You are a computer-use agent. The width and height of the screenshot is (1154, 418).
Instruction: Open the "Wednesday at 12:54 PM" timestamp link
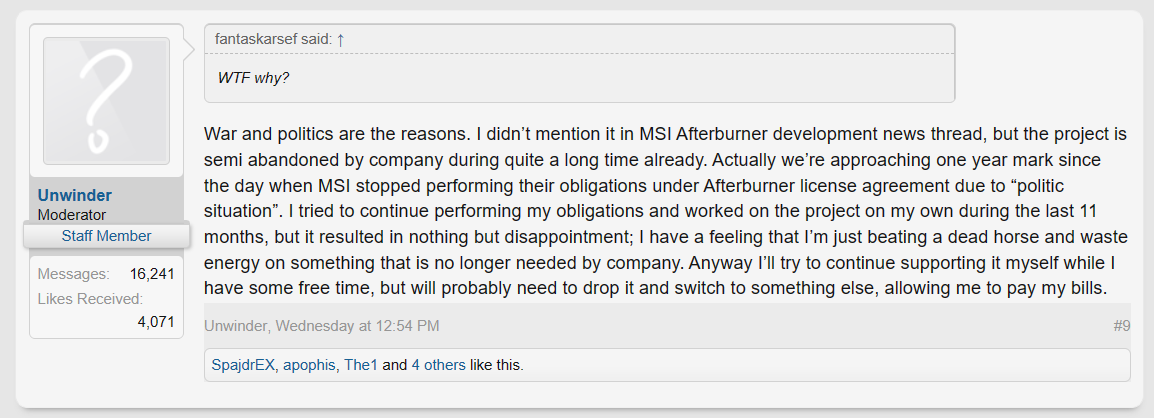[x=358, y=326]
